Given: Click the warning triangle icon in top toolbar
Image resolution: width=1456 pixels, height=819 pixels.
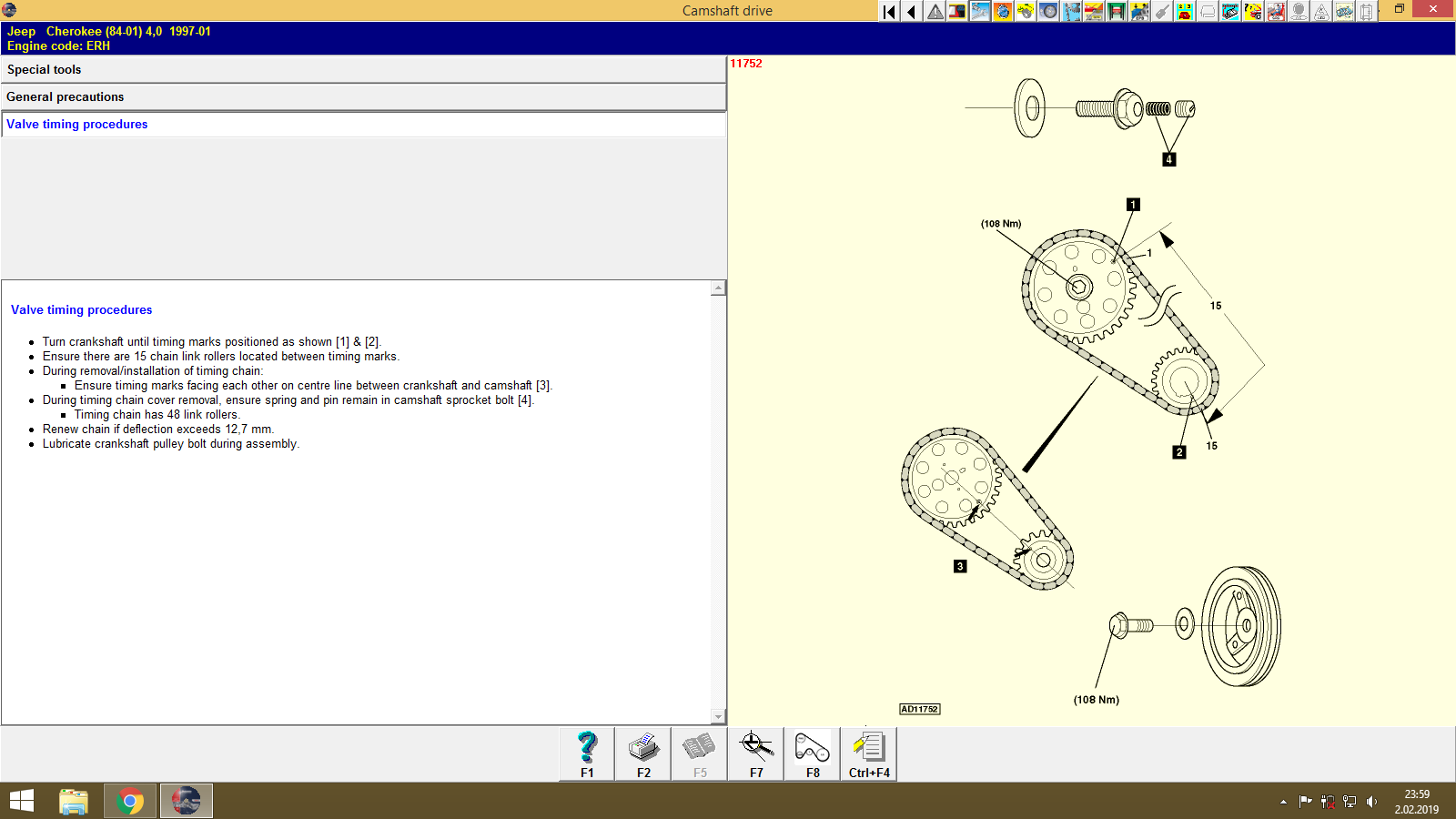Looking at the screenshot, I should 934,11.
